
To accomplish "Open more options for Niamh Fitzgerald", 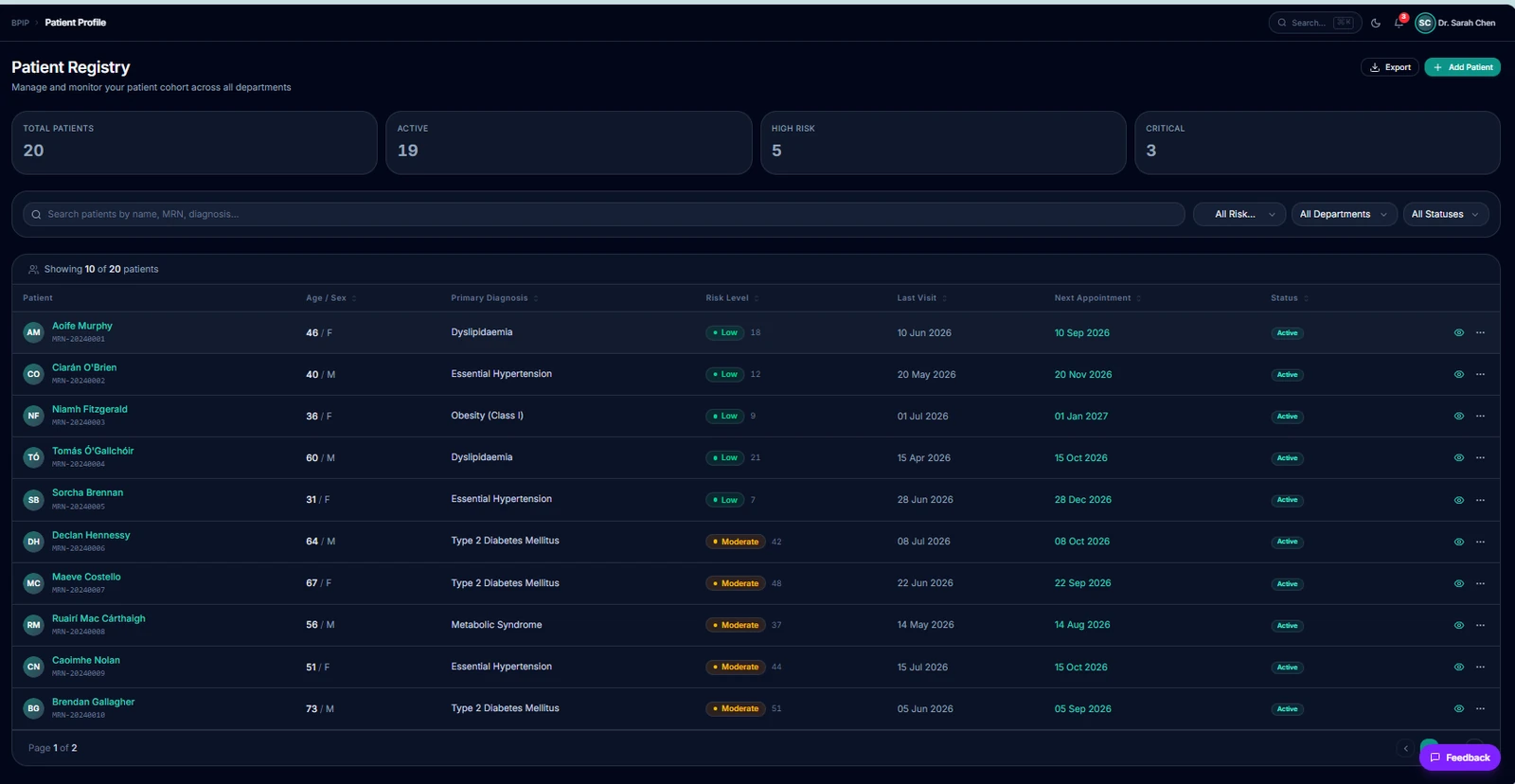I will 1481,416.
